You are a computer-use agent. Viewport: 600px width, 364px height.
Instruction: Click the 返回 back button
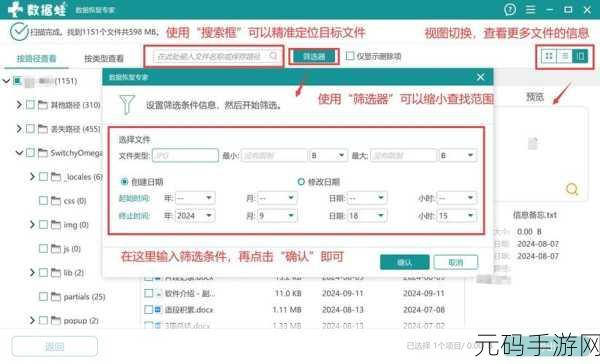[55, 346]
